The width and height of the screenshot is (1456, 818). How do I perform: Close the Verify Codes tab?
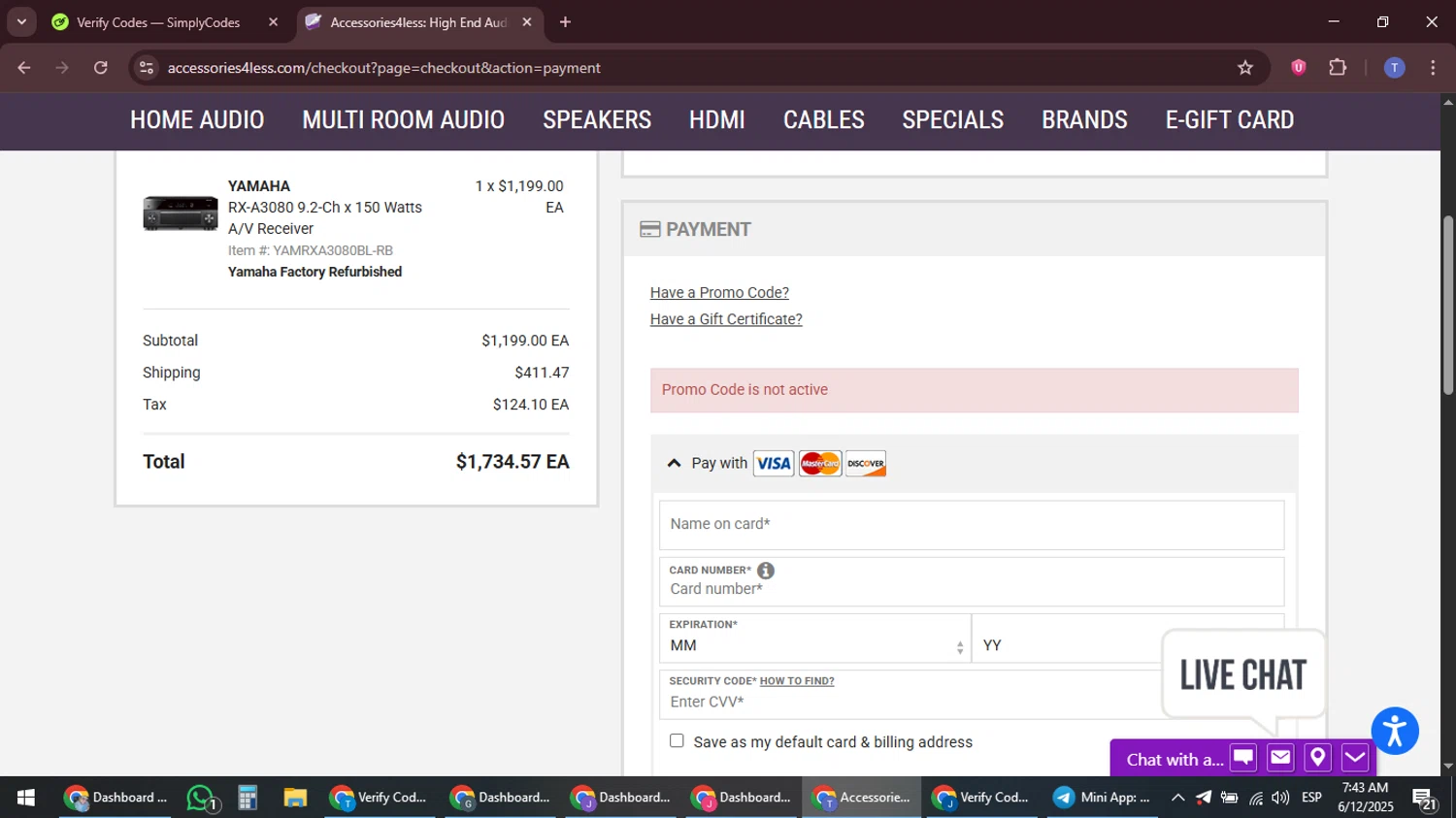click(x=273, y=22)
